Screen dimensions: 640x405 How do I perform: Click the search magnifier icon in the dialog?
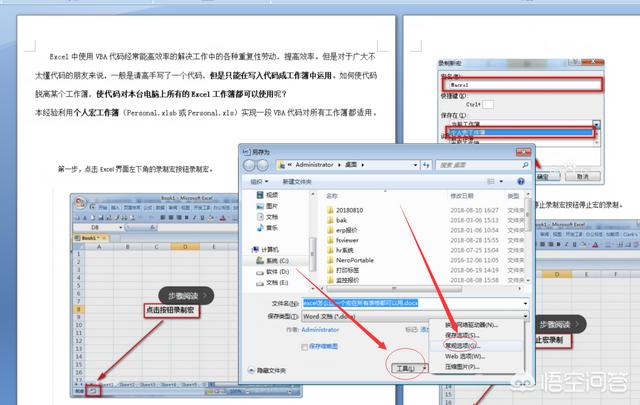tap(525, 165)
